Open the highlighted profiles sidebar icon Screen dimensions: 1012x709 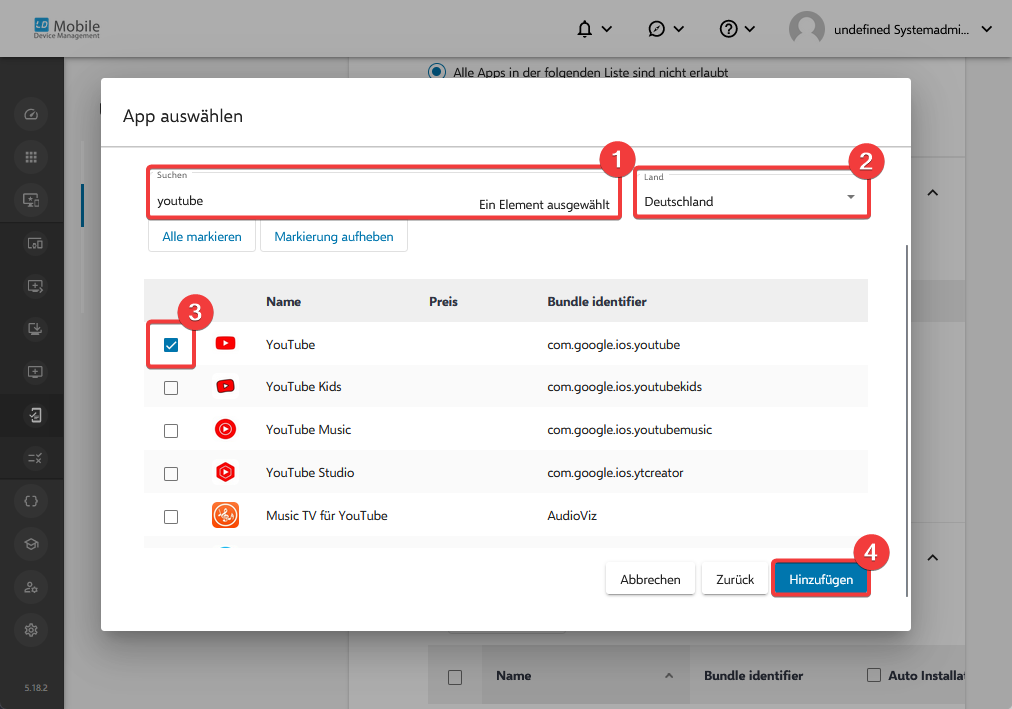click(35, 415)
